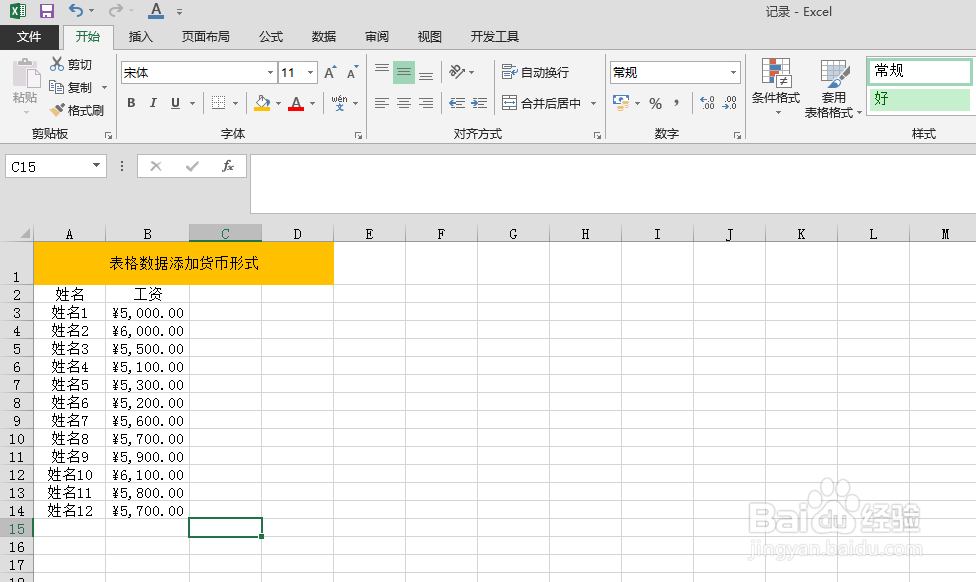Toggle bold formatting
976x582 pixels.
click(x=130, y=103)
